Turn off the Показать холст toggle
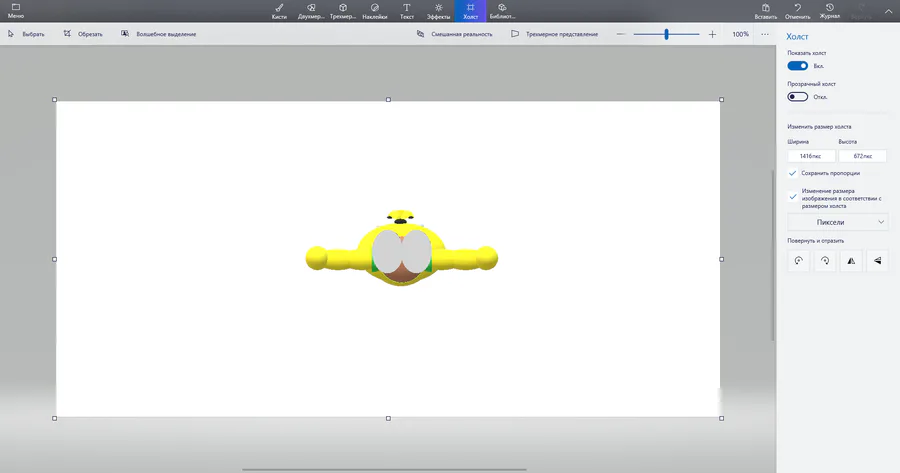The height and width of the screenshot is (473, 900). click(x=797, y=66)
